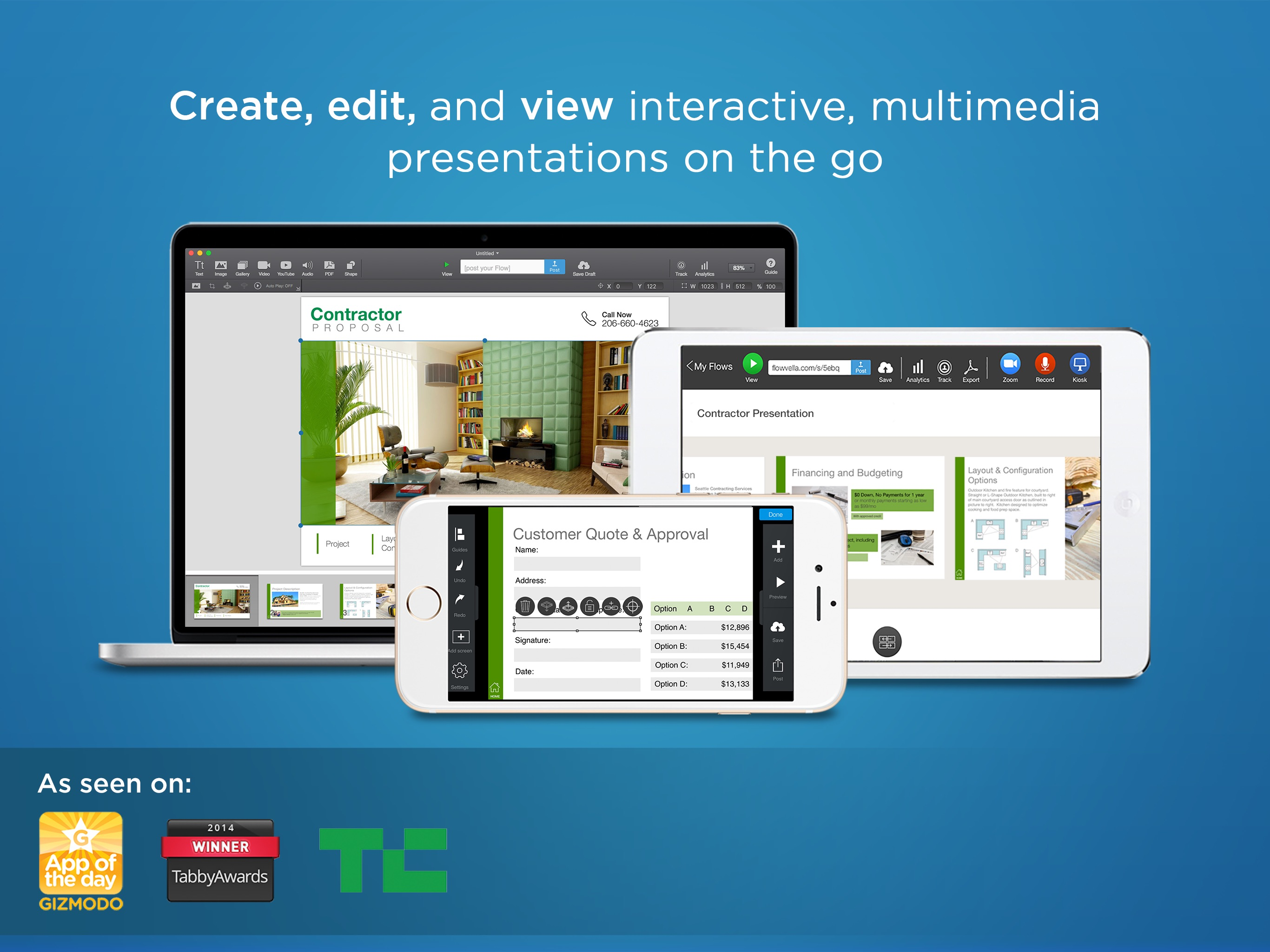Viewport: 1270px width, 952px height.
Task: Select the Shape tool
Action: coord(350,266)
